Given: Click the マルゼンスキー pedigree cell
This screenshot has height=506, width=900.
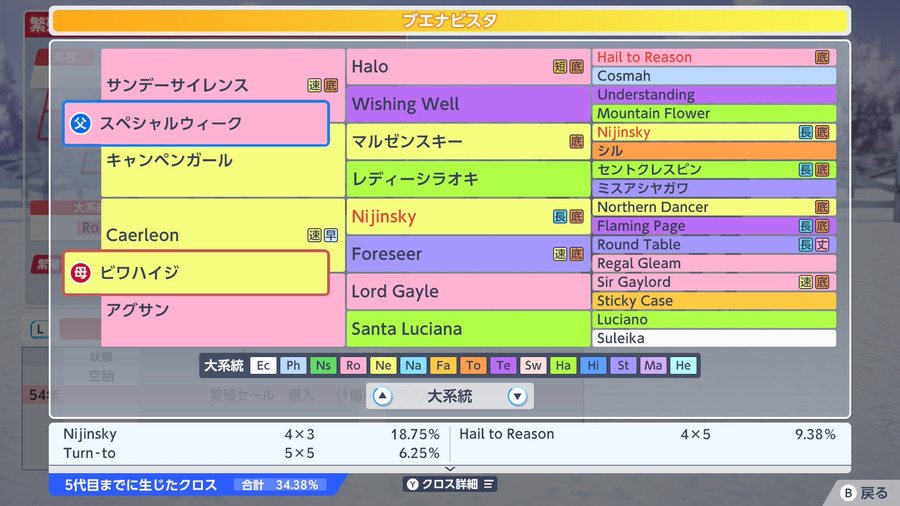Looking at the screenshot, I should [468, 142].
